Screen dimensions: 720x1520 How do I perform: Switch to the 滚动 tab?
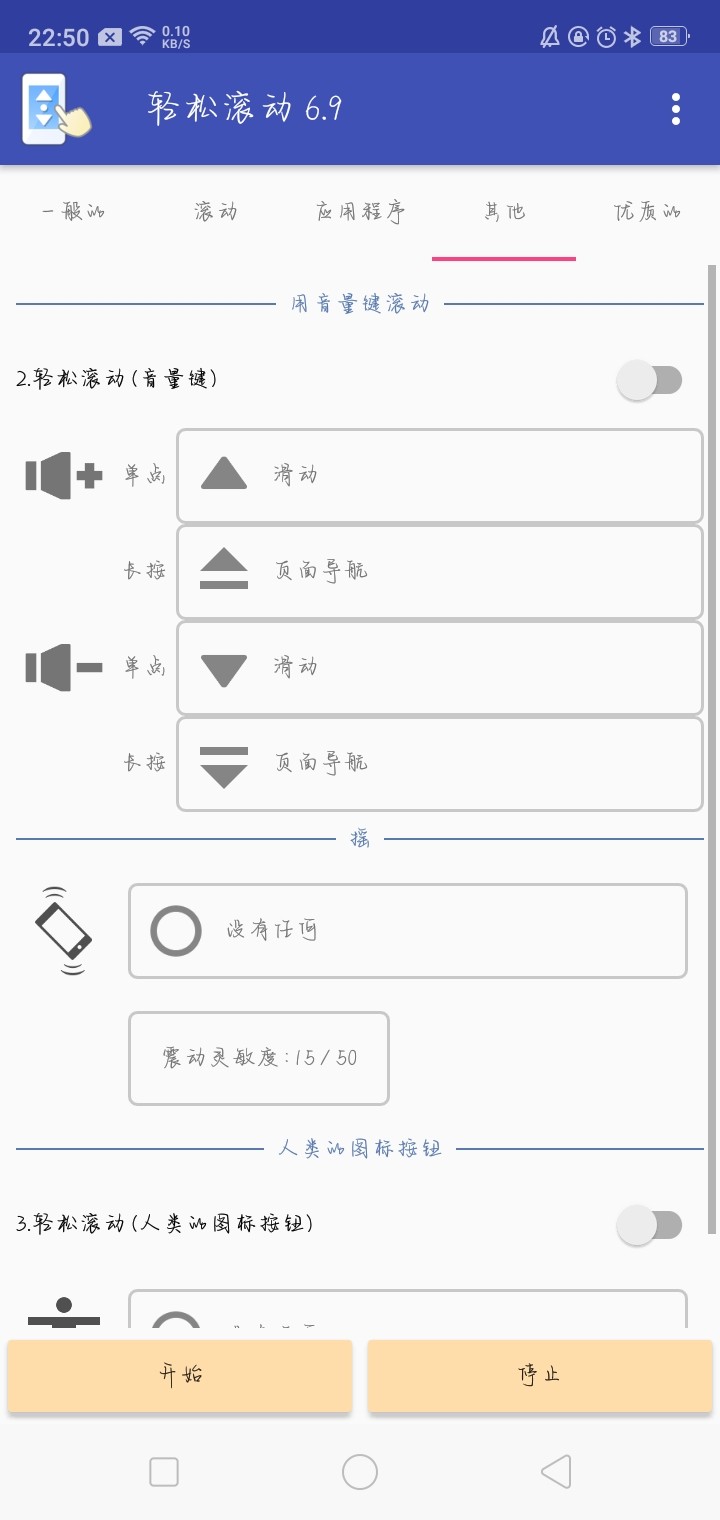point(216,212)
